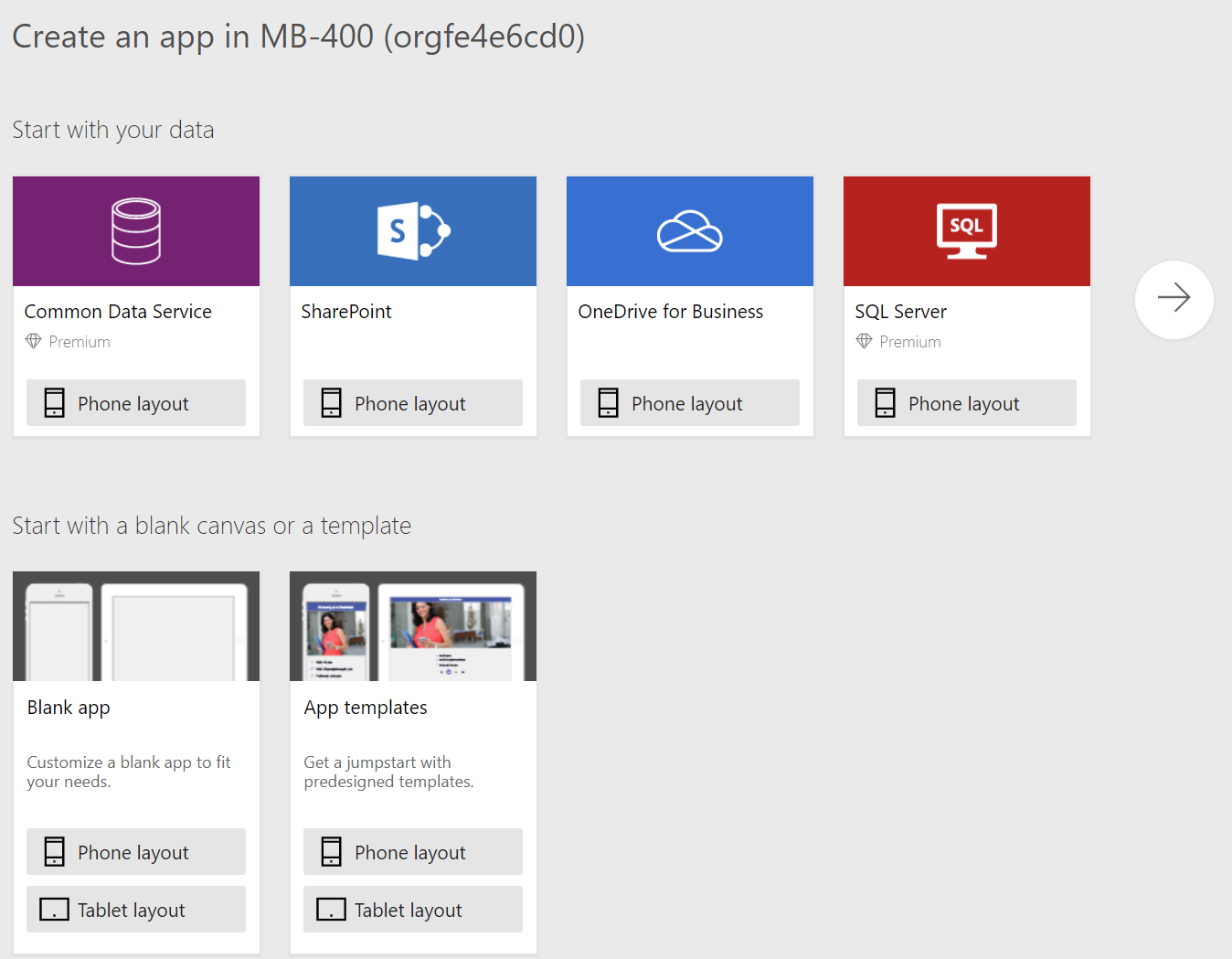Screen dimensions: 1232x959
Task: Click 'Get a jumpstart' description text
Action: 389,772
